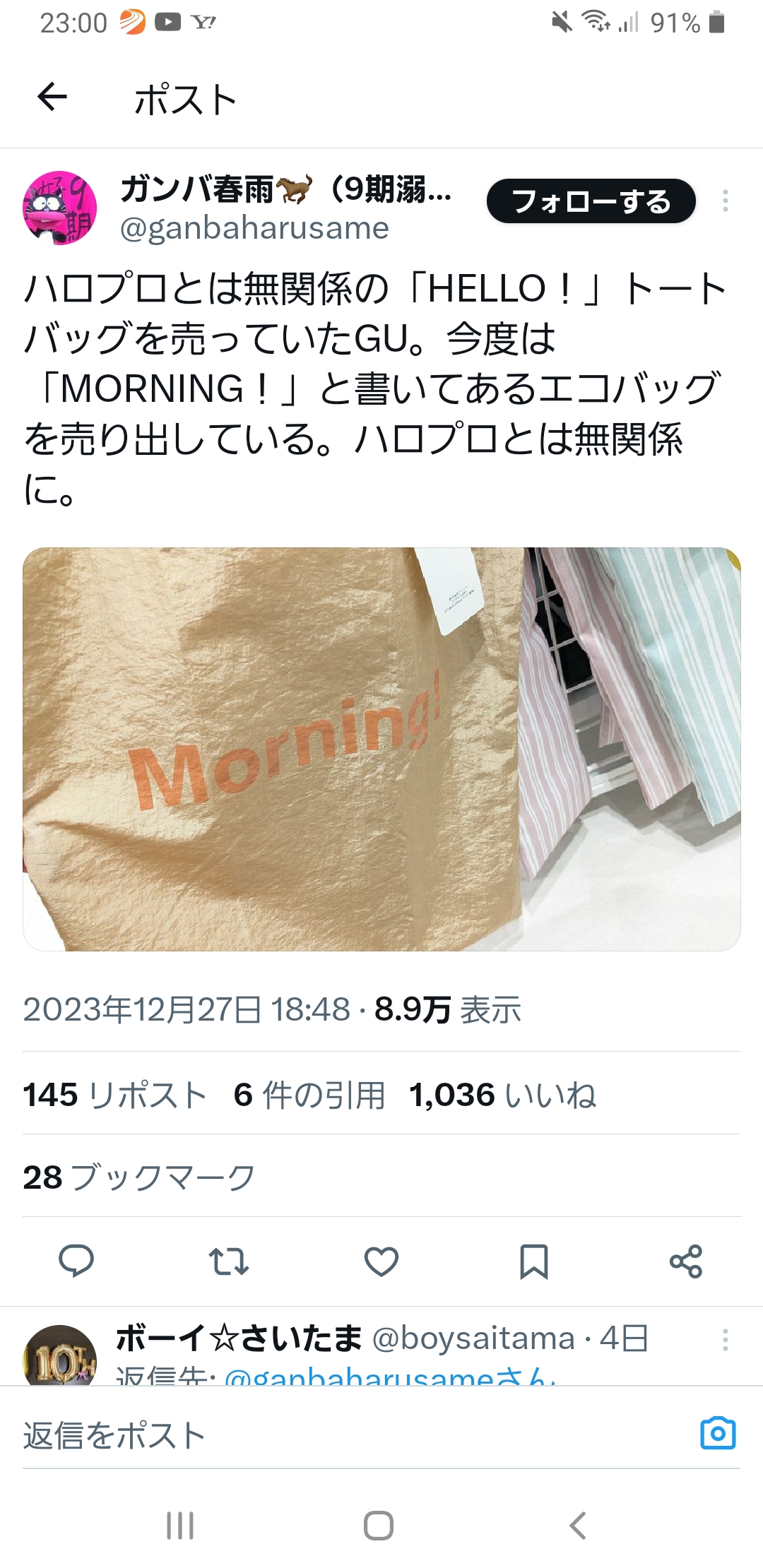Tap the Android home button
Screen dimensions: 763x1568
pos(379,1526)
